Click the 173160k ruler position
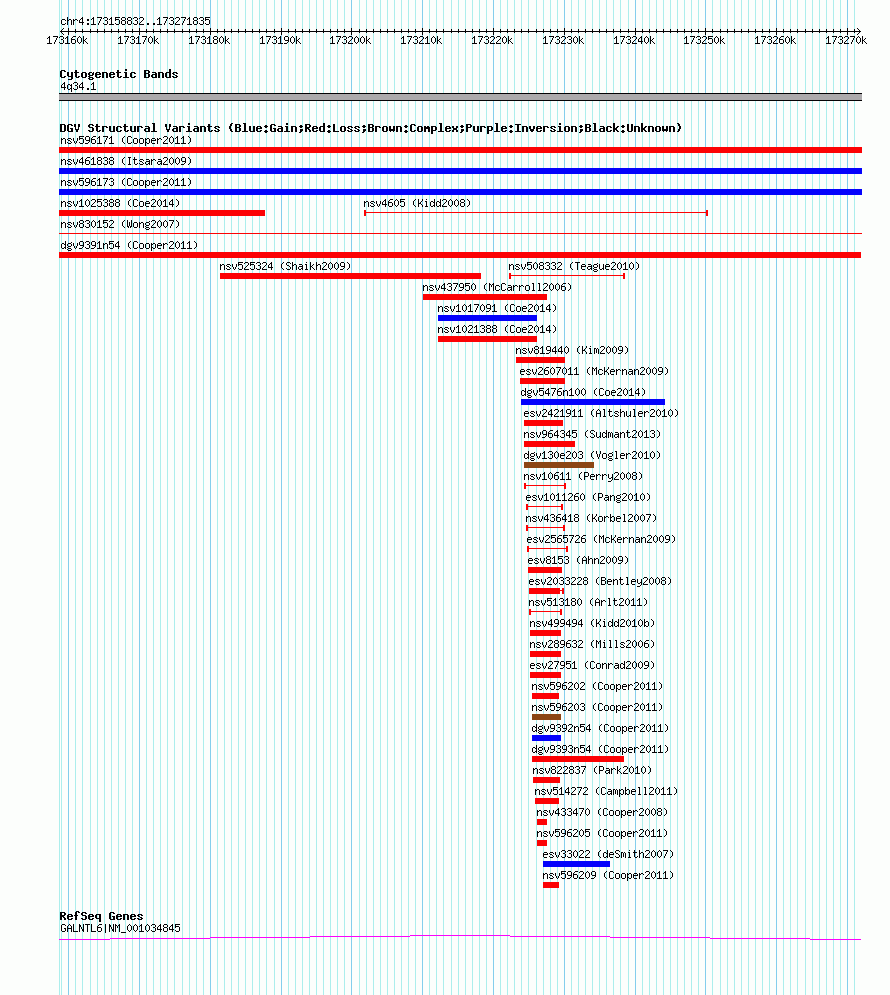The image size is (890, 995). [x=67, y=40]
